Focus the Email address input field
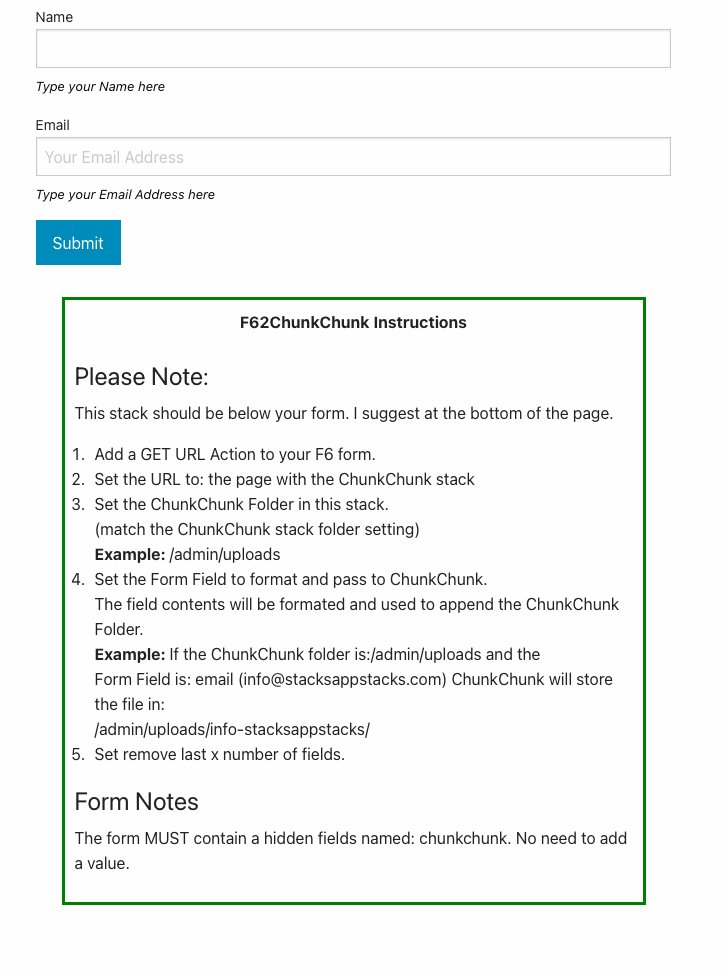This screenshot has width=726, height=972. [352, 157]
